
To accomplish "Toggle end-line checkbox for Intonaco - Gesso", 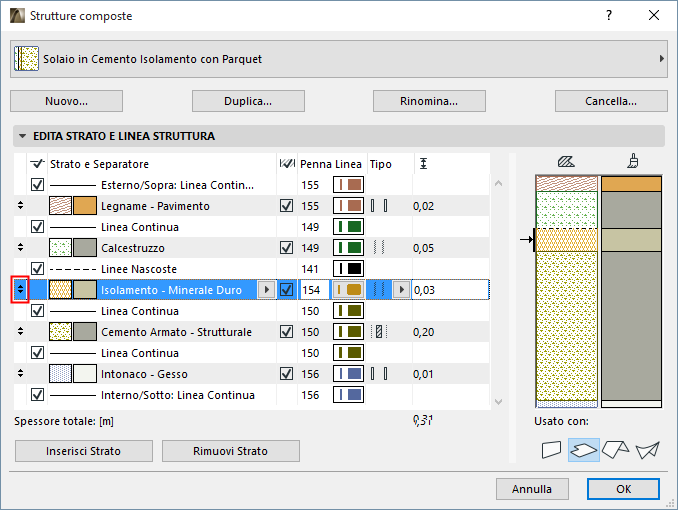I will pos(287,374).
